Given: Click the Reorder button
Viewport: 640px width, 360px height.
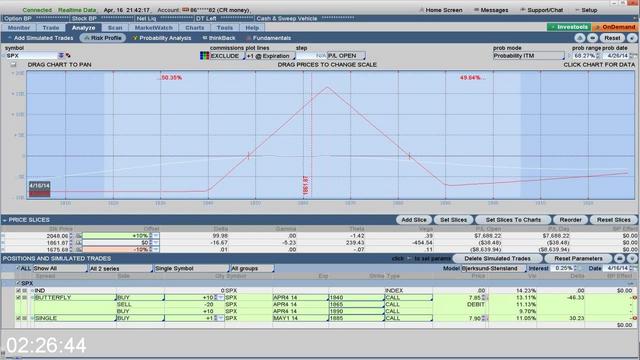Looking at the screenshot, I should (570, 220).
